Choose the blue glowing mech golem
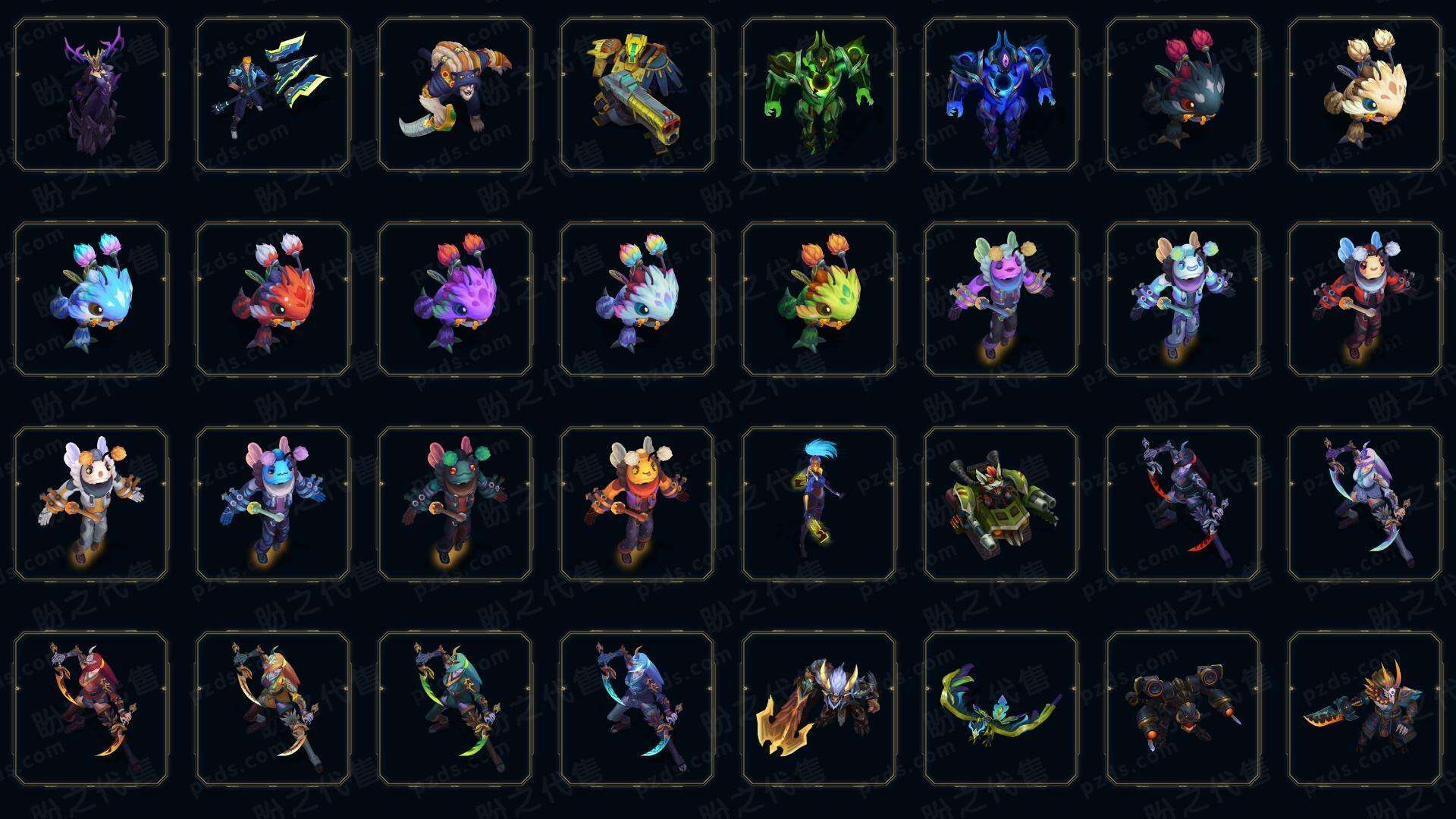Image resolution: width=1456 pixels, height=819 pixels. 1001,95
